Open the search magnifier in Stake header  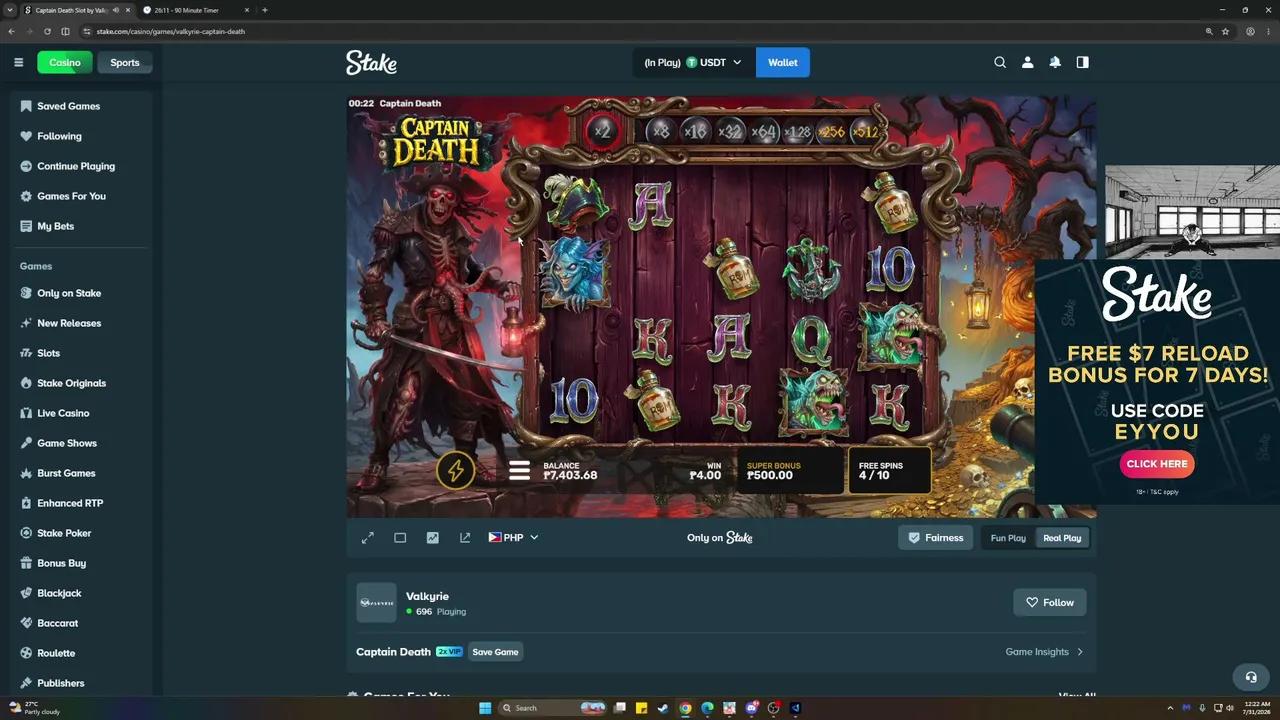[x=1000, y=62]
